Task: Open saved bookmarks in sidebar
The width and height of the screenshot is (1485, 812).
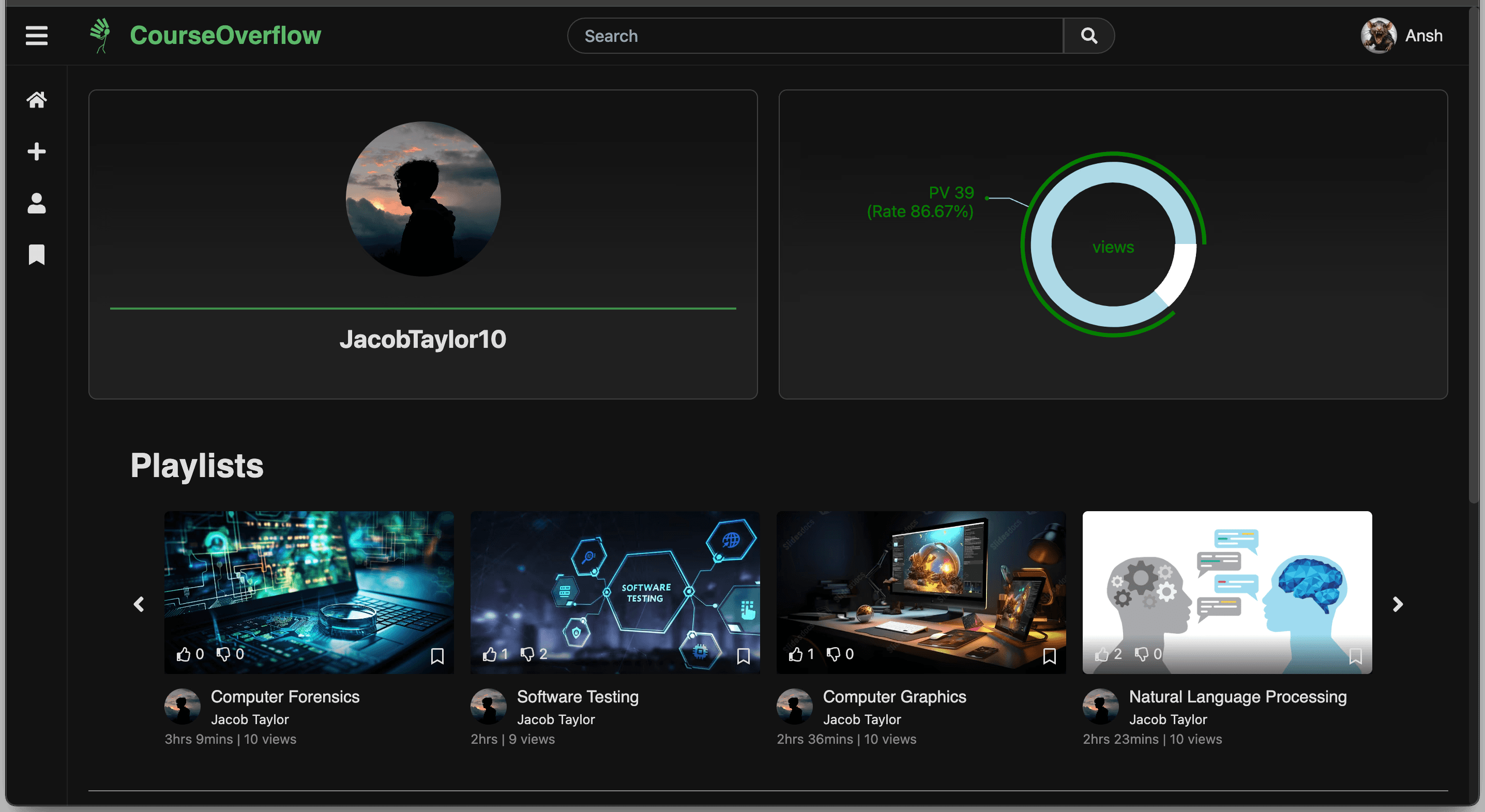Action: [x=36, y=254]
